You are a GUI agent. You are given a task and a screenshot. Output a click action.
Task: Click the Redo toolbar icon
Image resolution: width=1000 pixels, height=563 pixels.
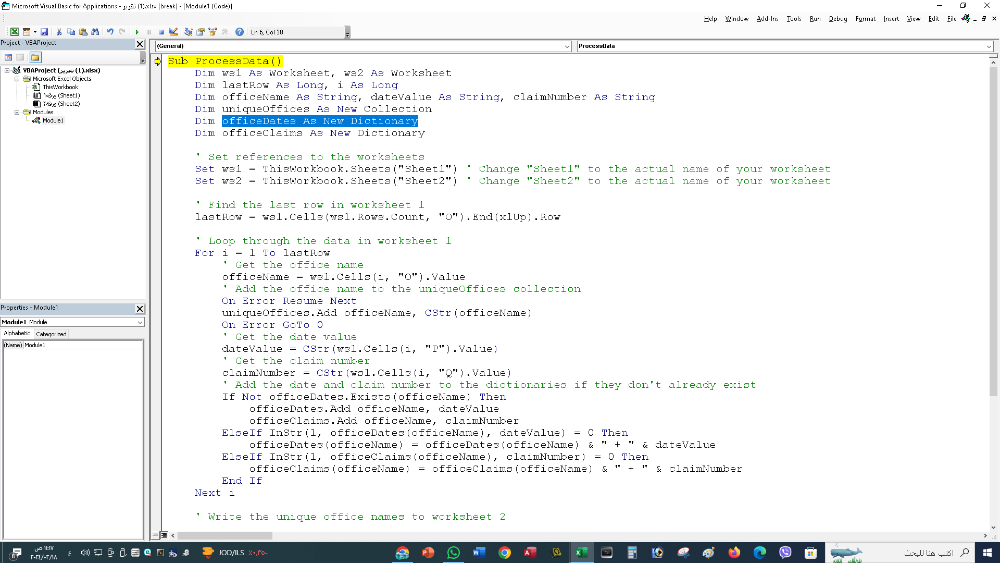point(122,32)
